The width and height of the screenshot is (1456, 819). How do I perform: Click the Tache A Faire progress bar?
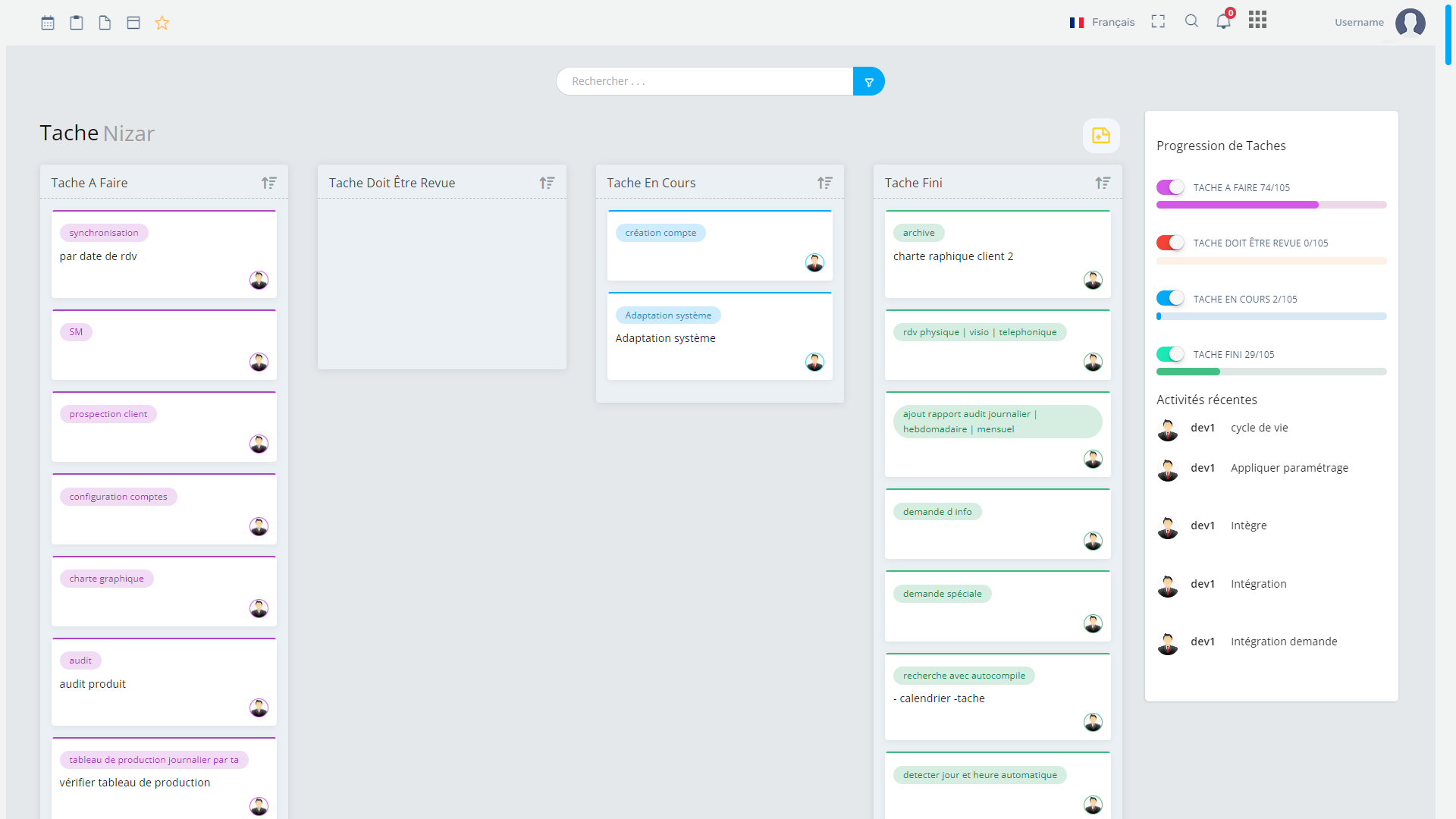point(1271,205)
